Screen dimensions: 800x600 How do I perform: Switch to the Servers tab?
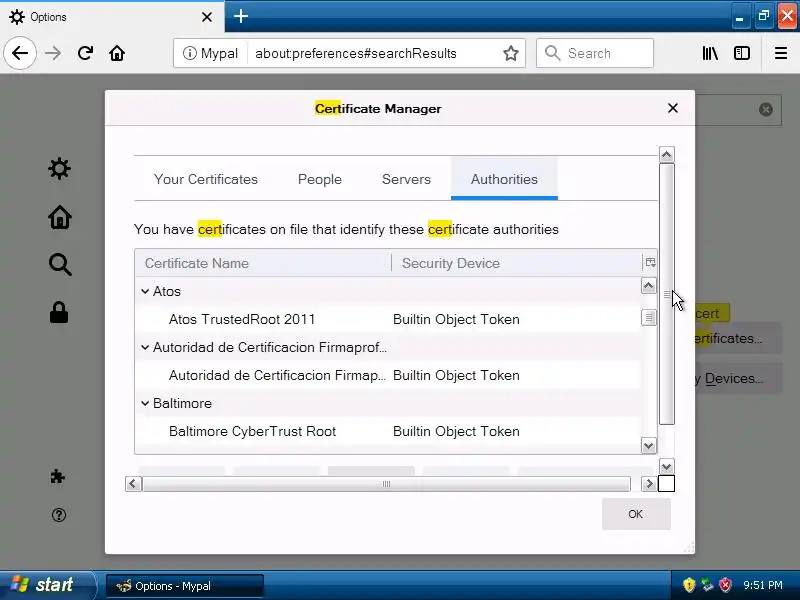click(406, 179)
